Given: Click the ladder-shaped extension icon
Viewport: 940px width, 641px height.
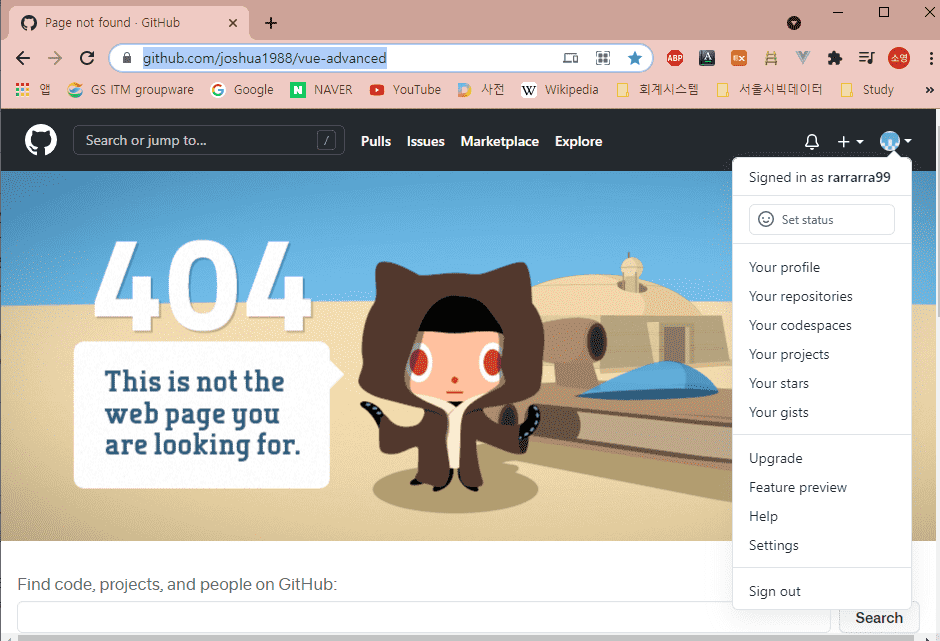Looking at the screenshot, I should (x=771, y=58).
